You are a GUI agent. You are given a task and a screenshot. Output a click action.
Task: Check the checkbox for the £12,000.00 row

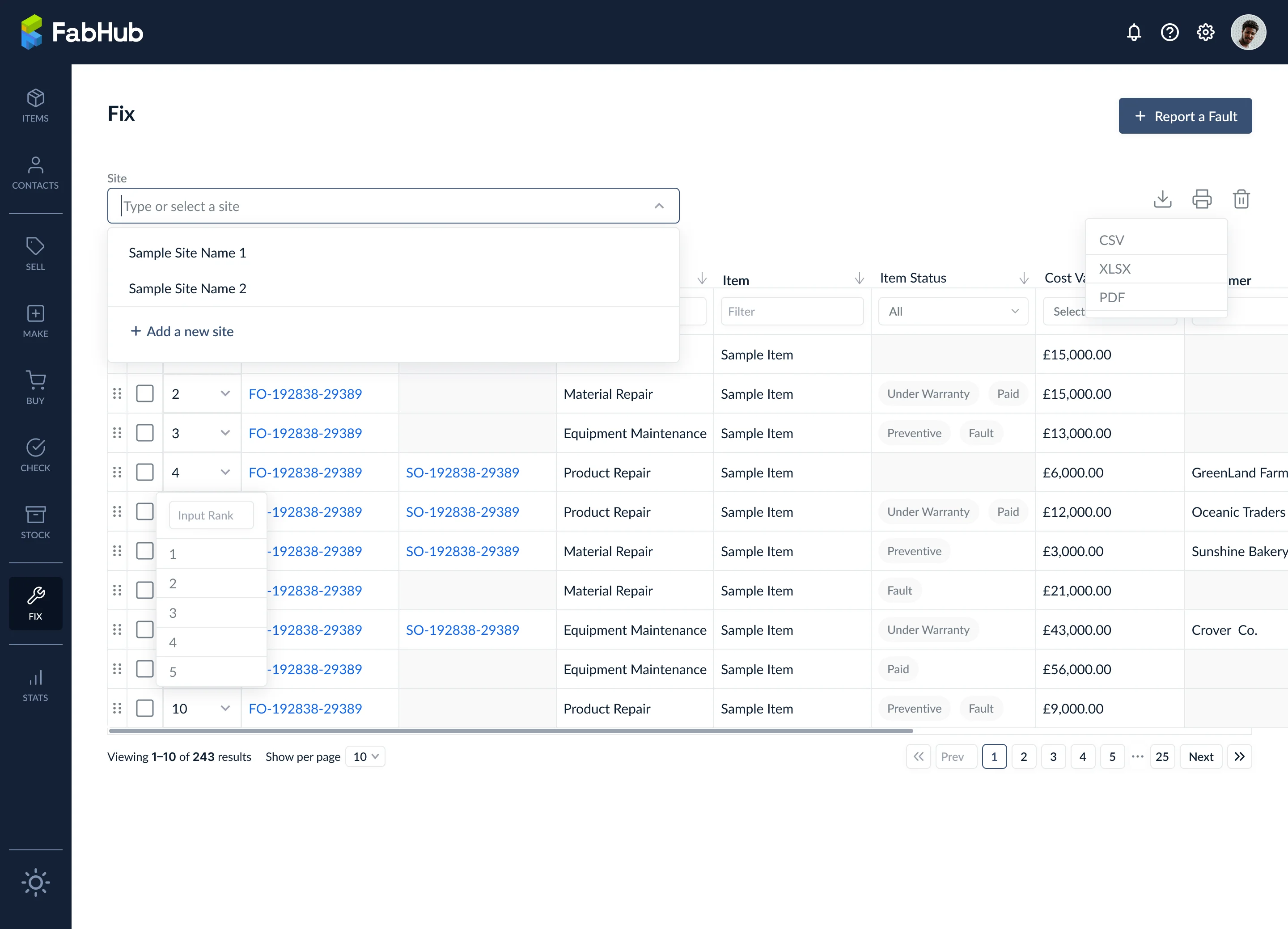pyautogui.click(x=145, y=511)
